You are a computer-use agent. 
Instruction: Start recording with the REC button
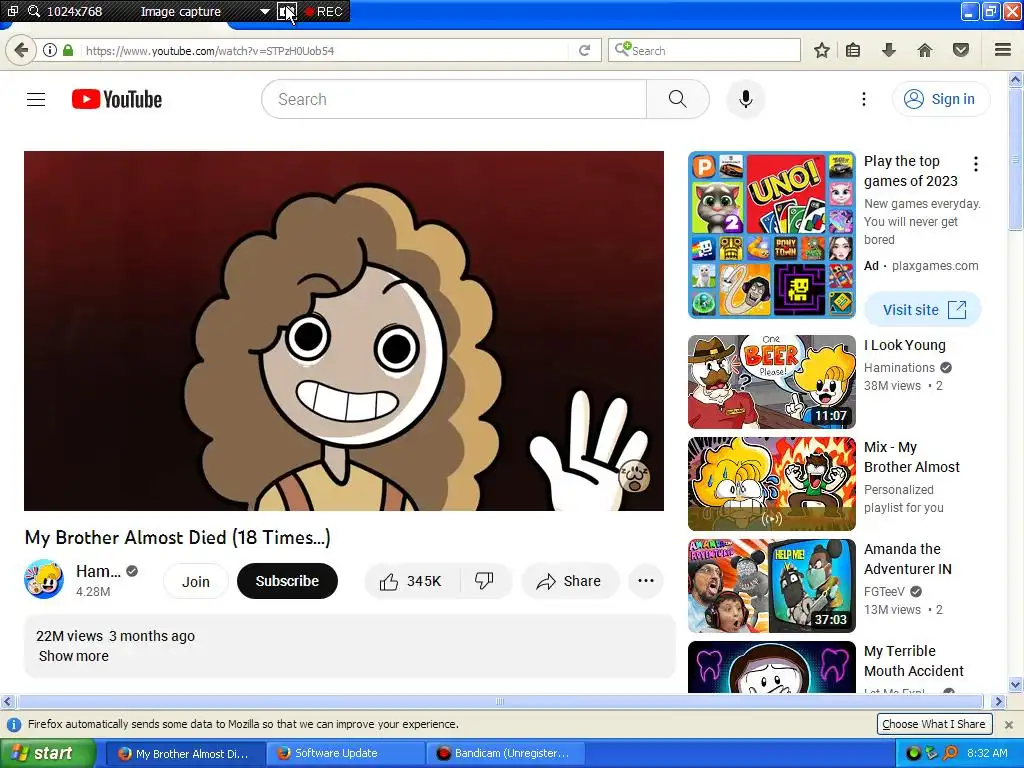324,11
